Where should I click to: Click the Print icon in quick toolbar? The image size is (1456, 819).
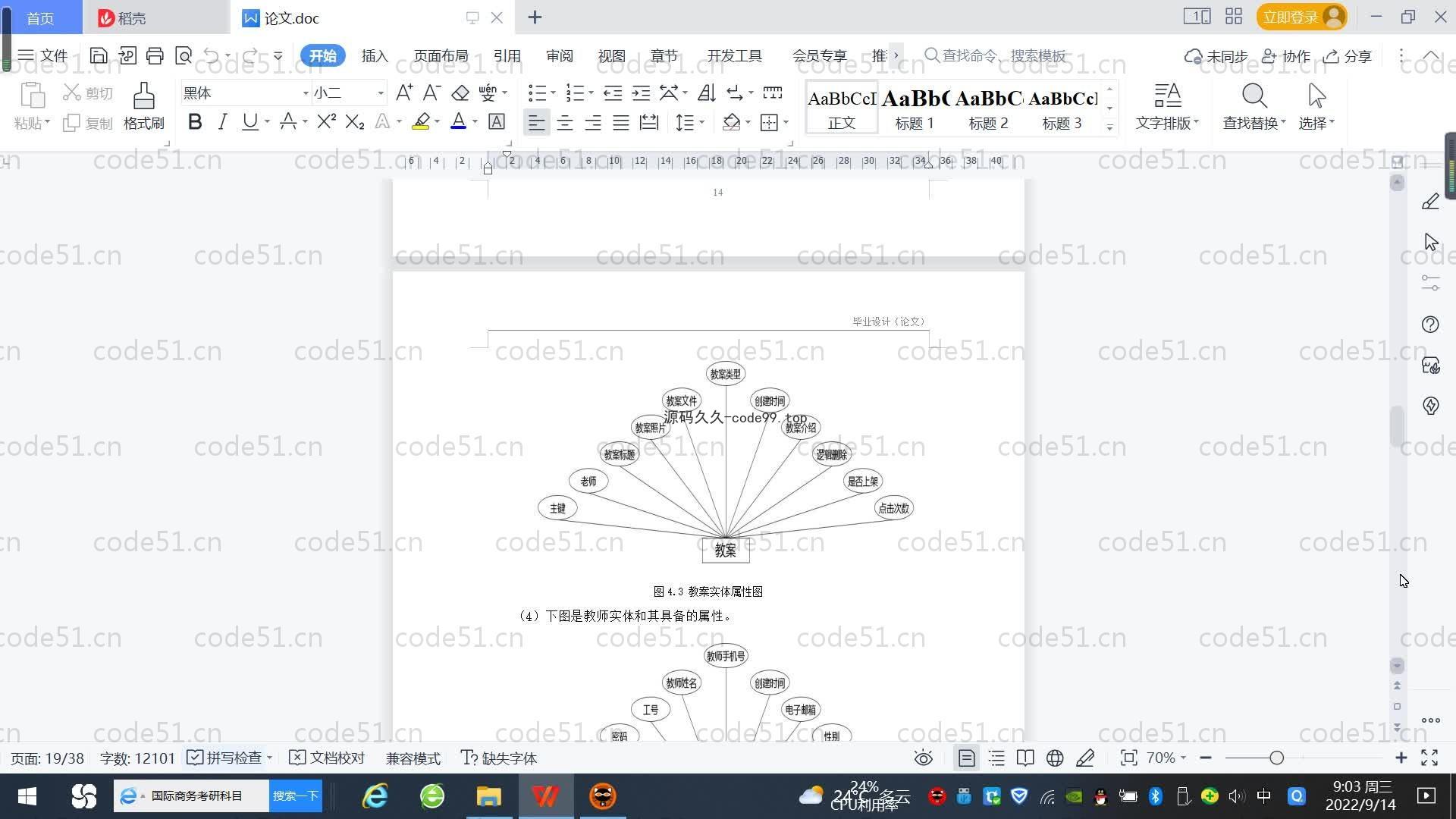pos(155,55)
